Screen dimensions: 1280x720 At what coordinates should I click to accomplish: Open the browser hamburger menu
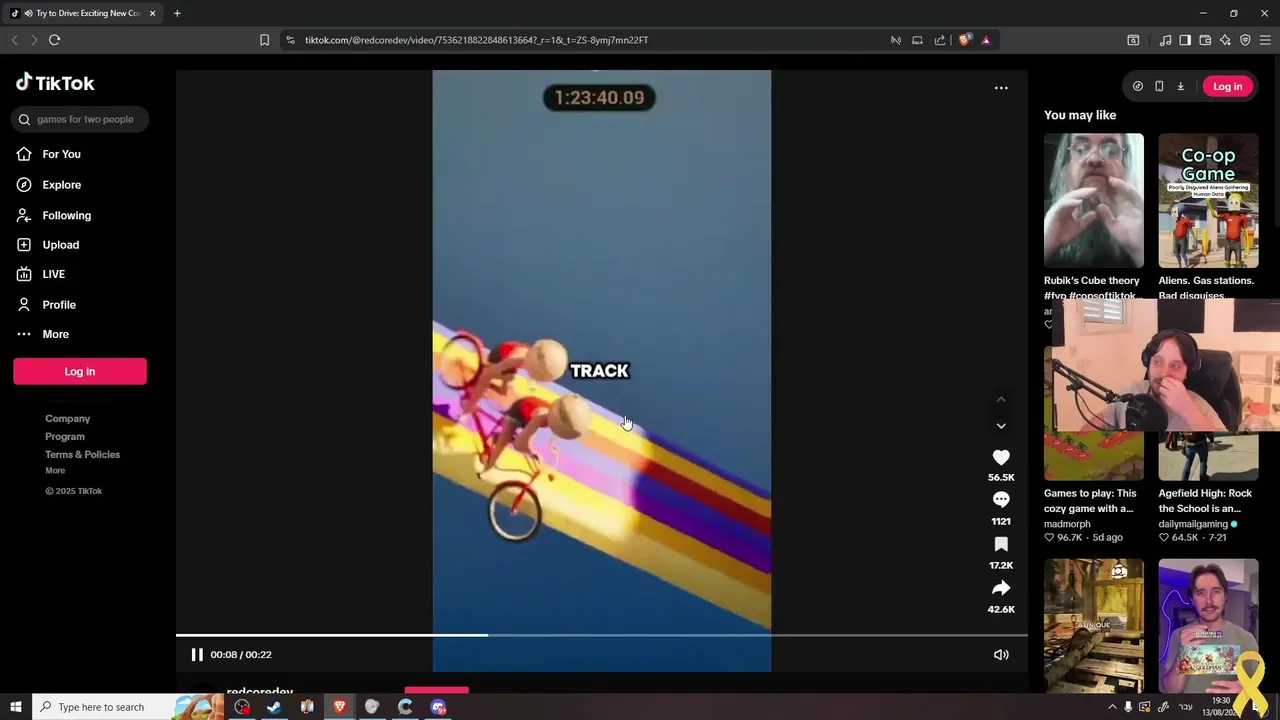coord(1265,40)
